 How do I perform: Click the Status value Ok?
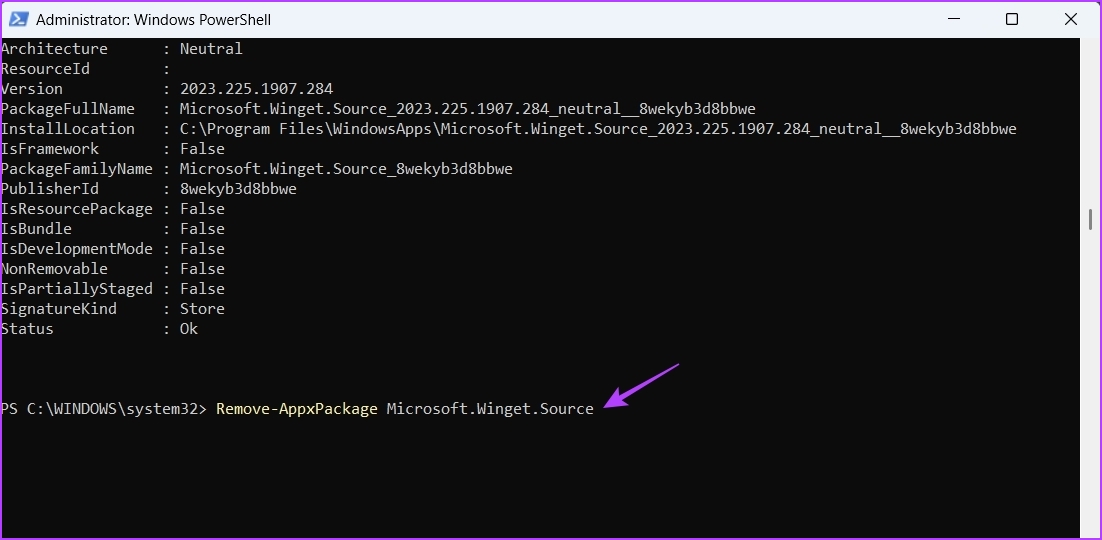189,329
